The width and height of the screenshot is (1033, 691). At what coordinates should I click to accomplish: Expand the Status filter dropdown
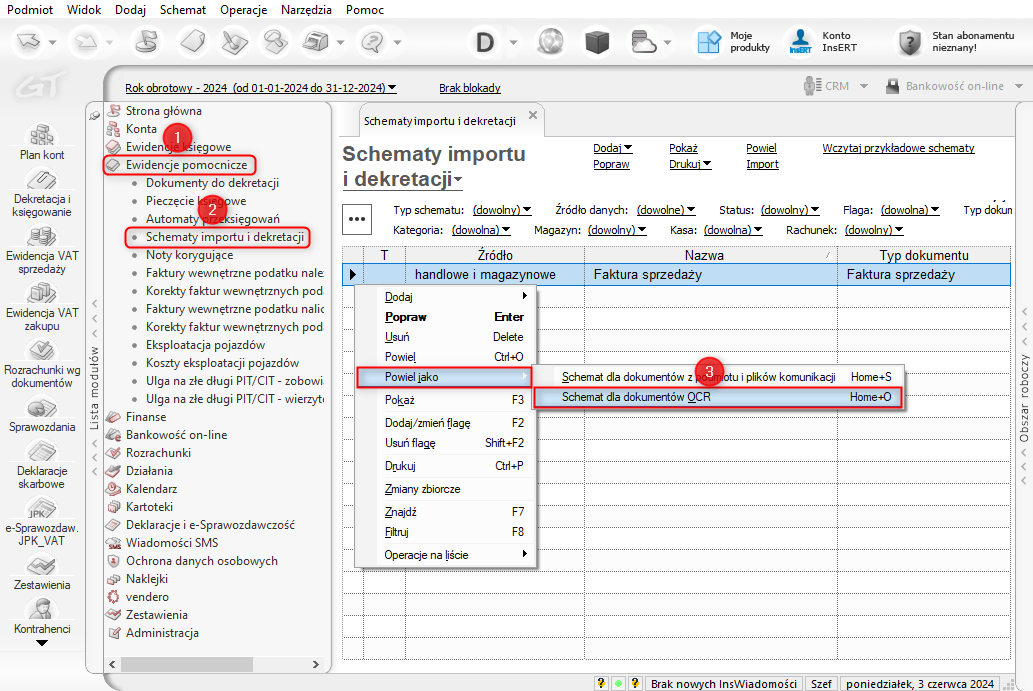[790, 211]
